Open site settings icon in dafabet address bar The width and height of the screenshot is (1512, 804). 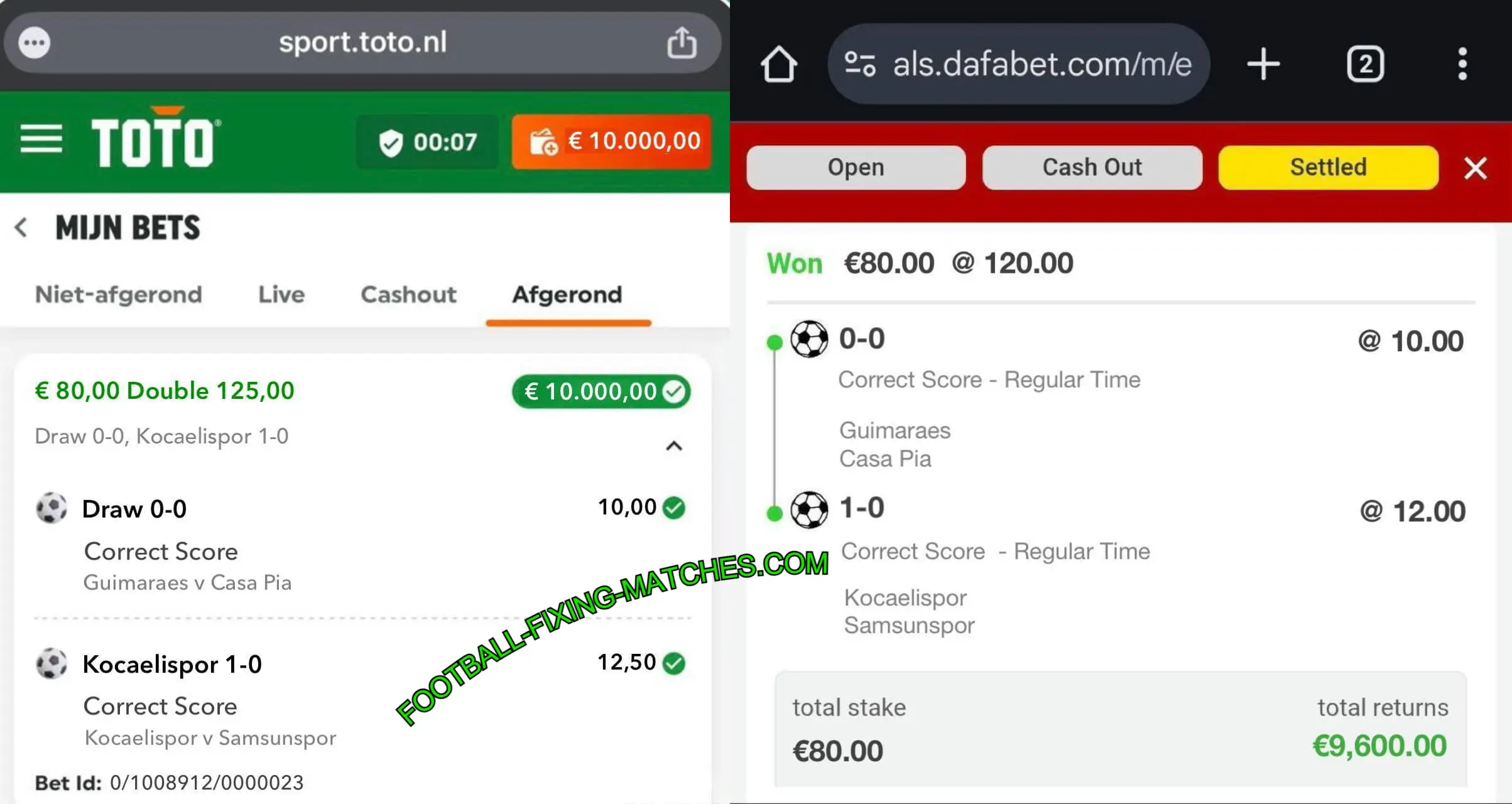click(860, 64)
